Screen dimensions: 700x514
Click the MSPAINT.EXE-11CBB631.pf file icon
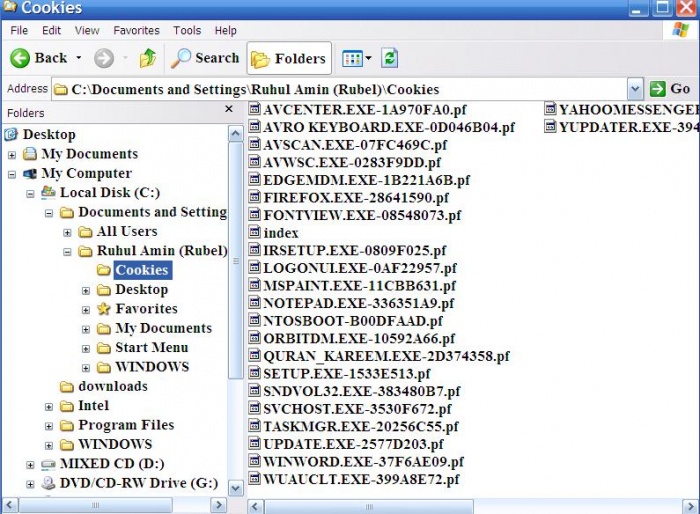(254, 284)
